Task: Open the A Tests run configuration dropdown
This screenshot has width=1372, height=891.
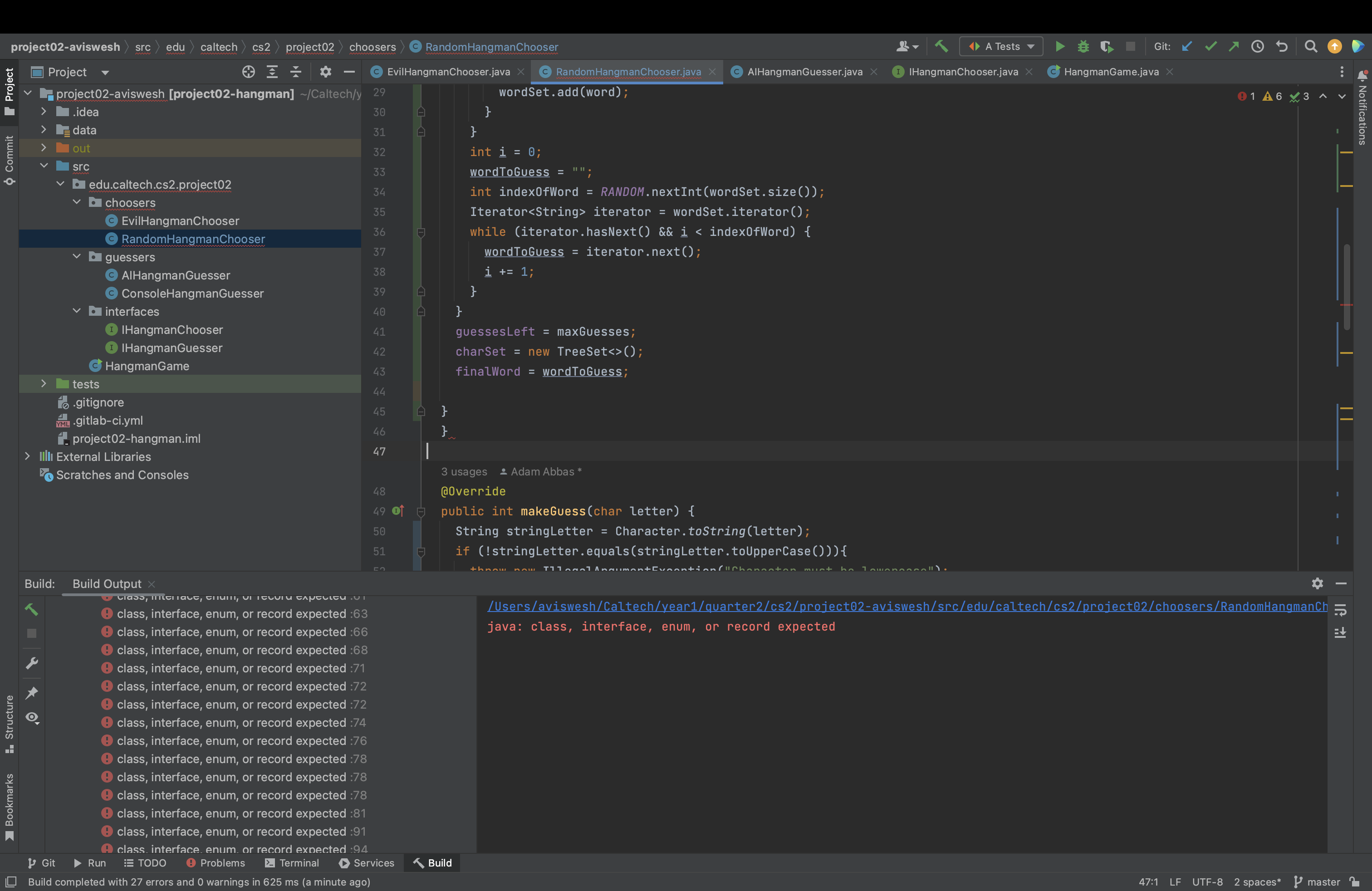Action: (1001, 47)
